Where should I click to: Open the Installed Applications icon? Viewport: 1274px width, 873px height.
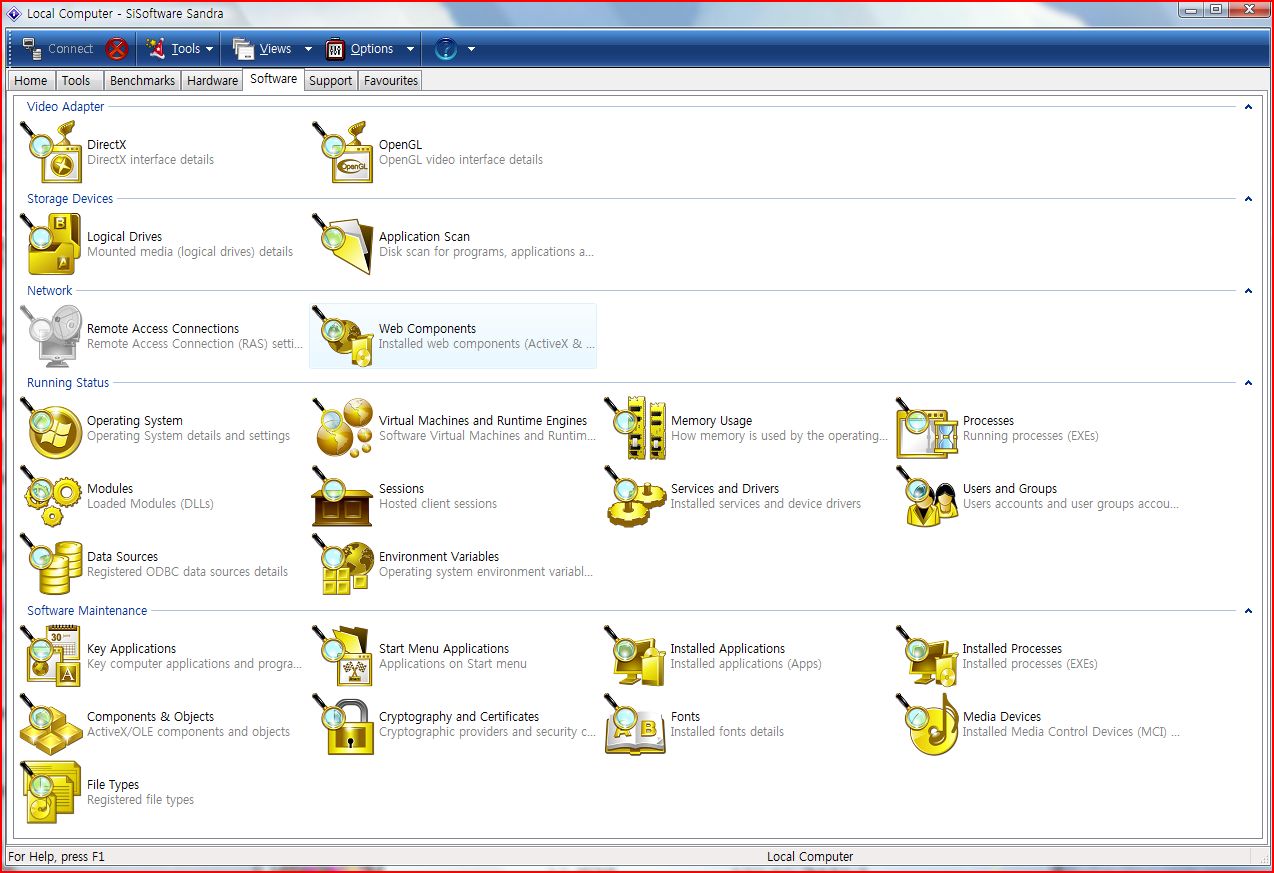pyautogui.click(x=635, y=656)
